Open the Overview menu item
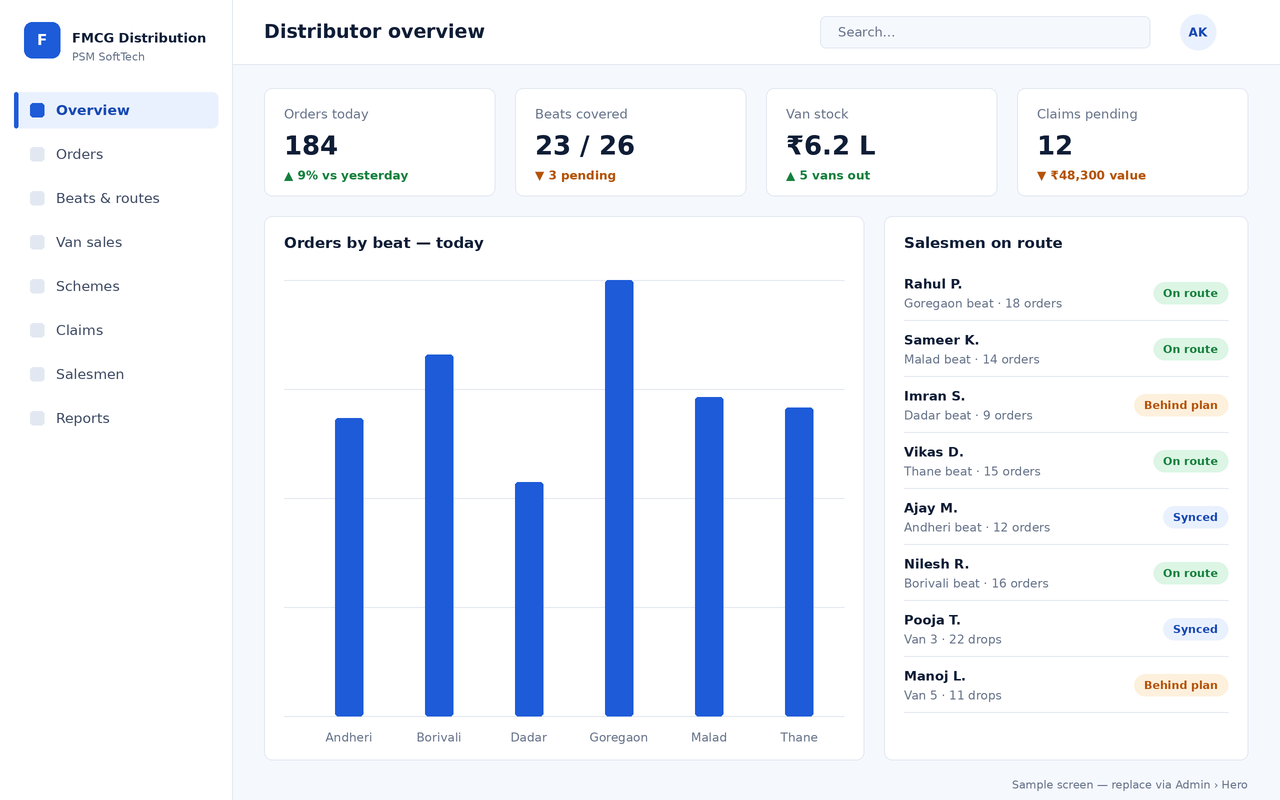1280x800 pixels. pyautogui.click(x=116, y=110)
